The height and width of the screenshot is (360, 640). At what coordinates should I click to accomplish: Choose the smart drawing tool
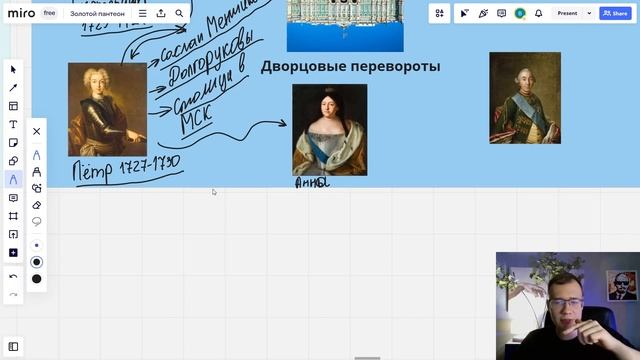click(36, 188)
